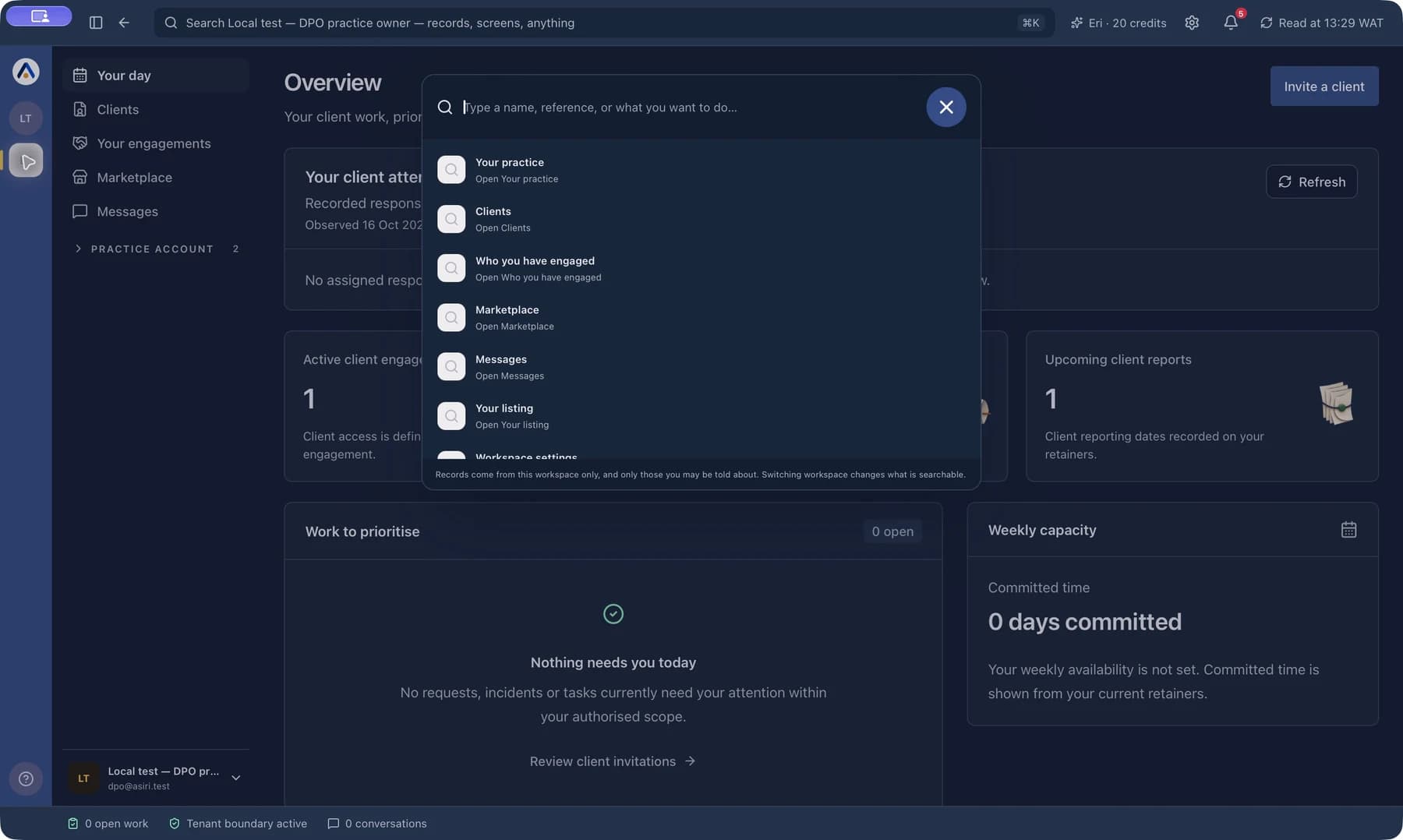Expand the Practice Account section
This screenshot has height=840, width=1403.
156,249
